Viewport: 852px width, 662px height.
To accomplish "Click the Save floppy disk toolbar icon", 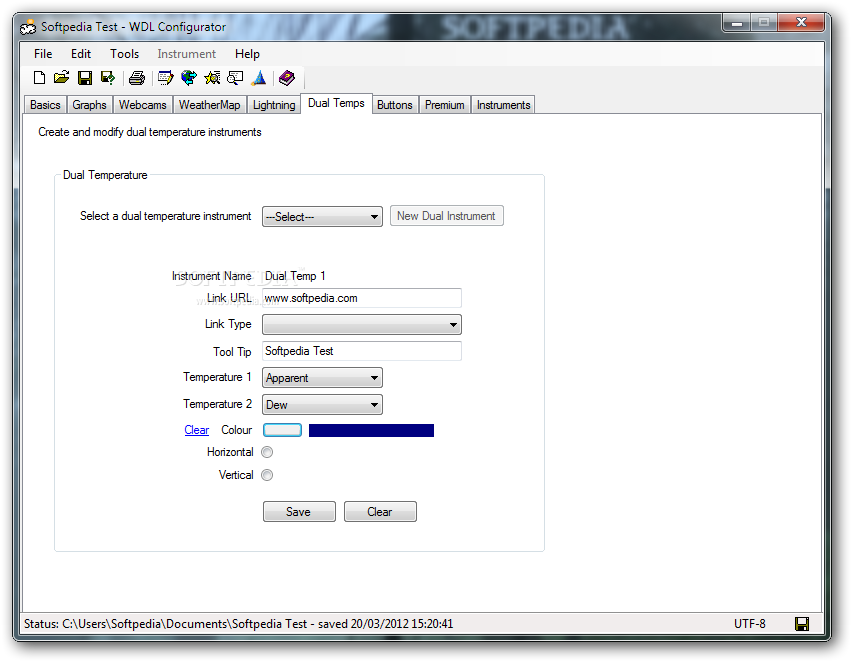I will tap(85, 78).
